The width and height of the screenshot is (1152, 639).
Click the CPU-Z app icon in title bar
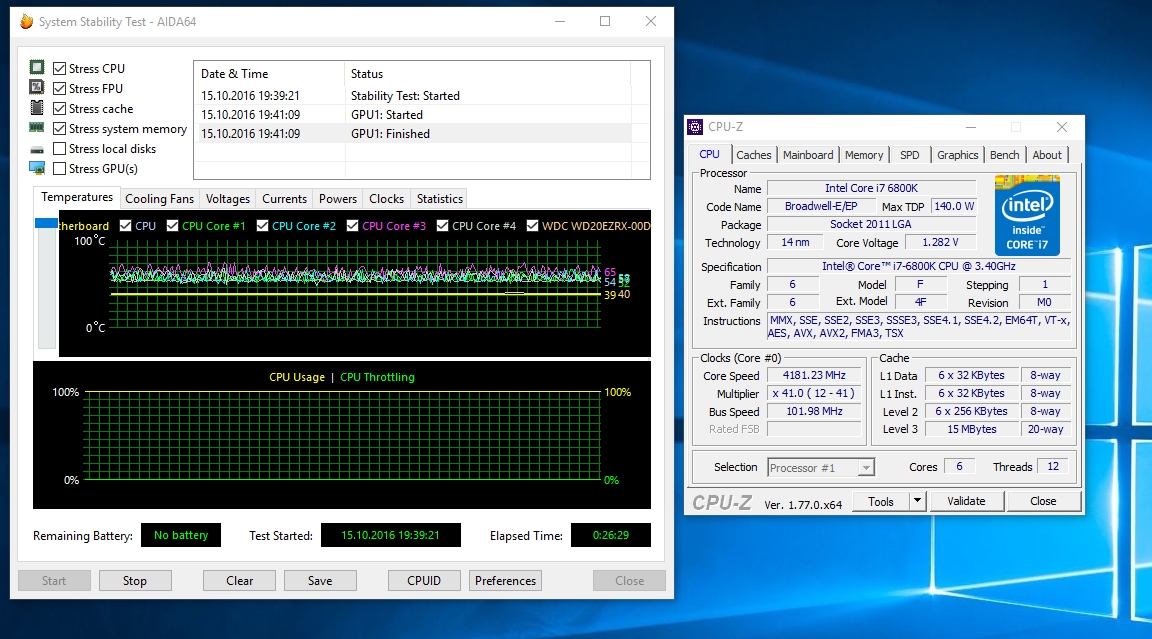[695, 127]
